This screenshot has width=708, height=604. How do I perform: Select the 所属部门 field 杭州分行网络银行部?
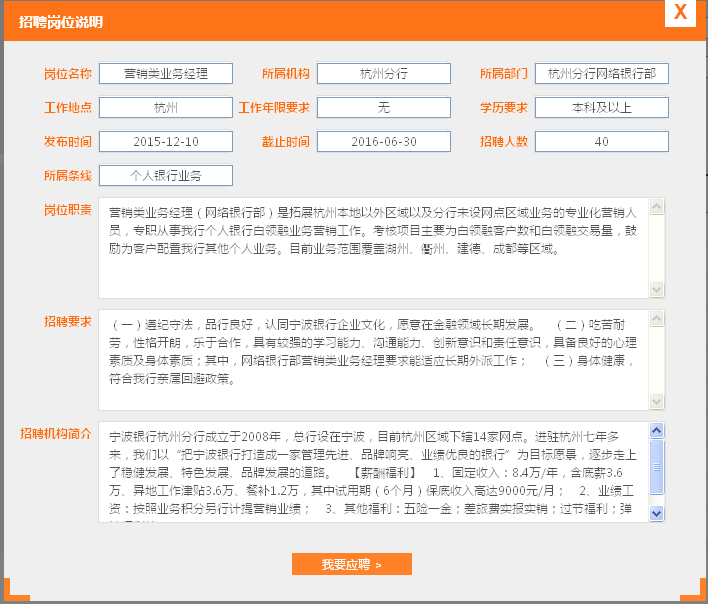click(x=602, y=74)
